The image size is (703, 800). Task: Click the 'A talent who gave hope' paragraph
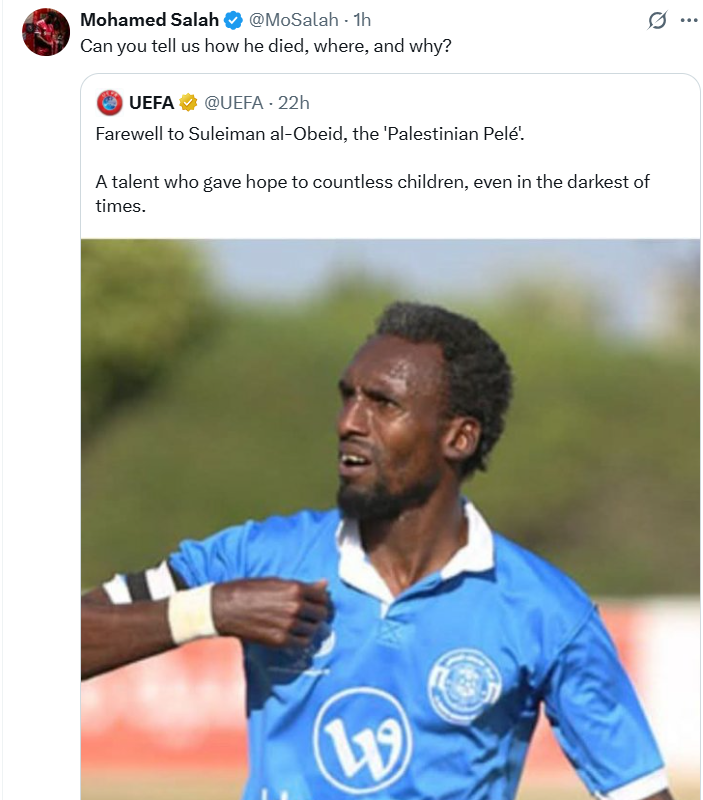click(372, 193)
